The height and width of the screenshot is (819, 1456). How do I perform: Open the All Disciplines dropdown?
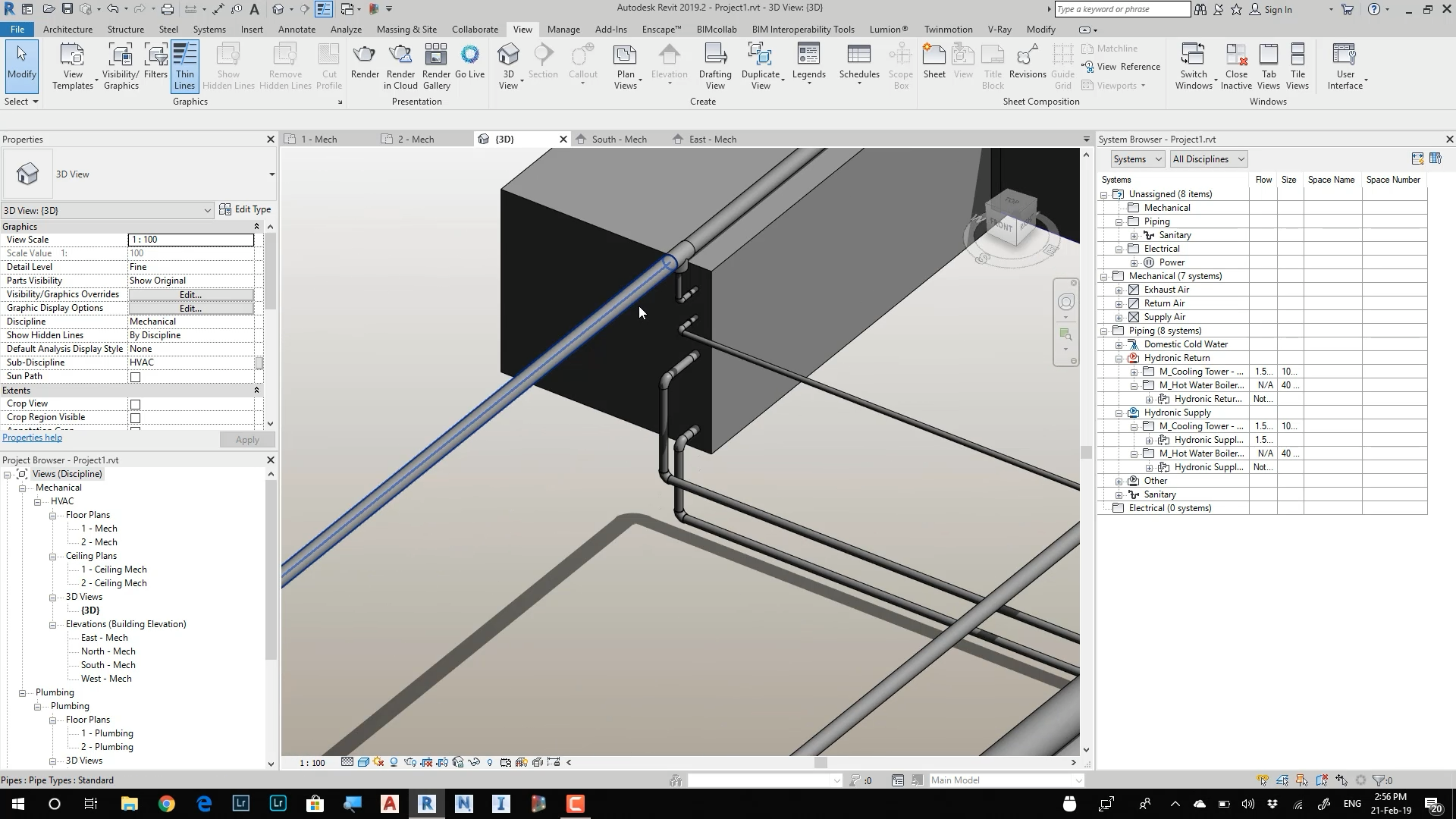coord(1208,159)
